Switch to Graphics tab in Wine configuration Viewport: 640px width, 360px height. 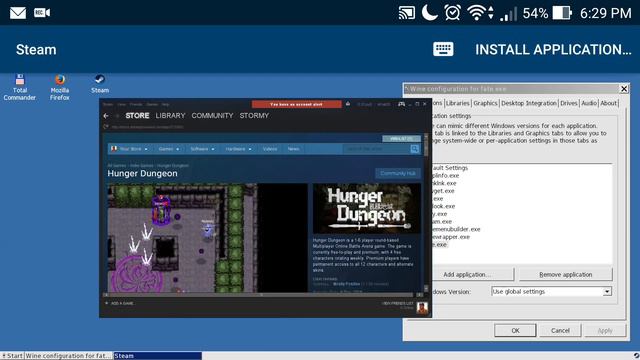click(x=485, y=103)
